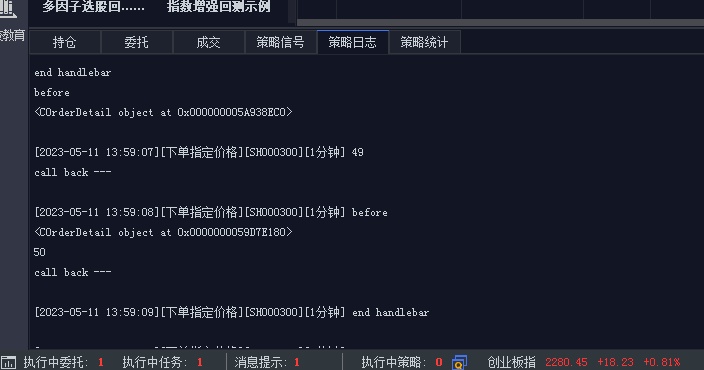Click the 执行中委托 status entry

tap(64, 362)
